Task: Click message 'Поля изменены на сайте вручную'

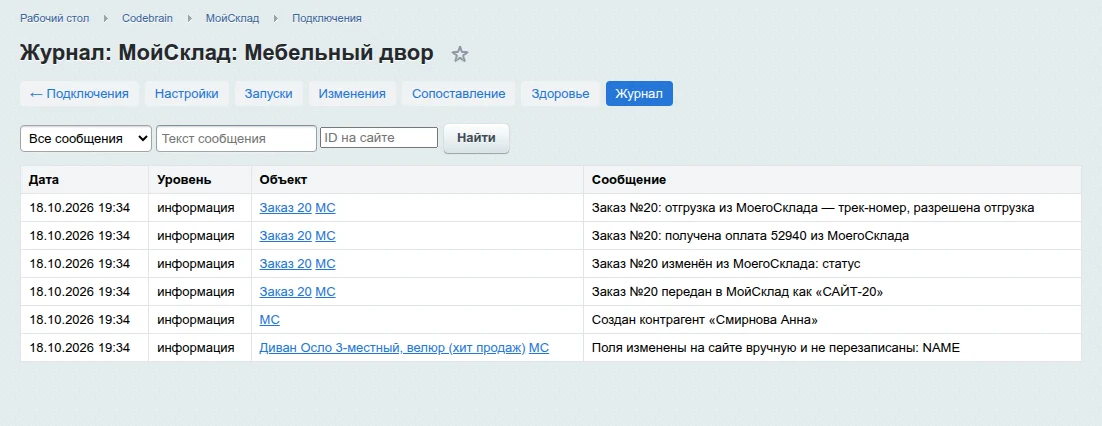Action: tap(776, 348)
